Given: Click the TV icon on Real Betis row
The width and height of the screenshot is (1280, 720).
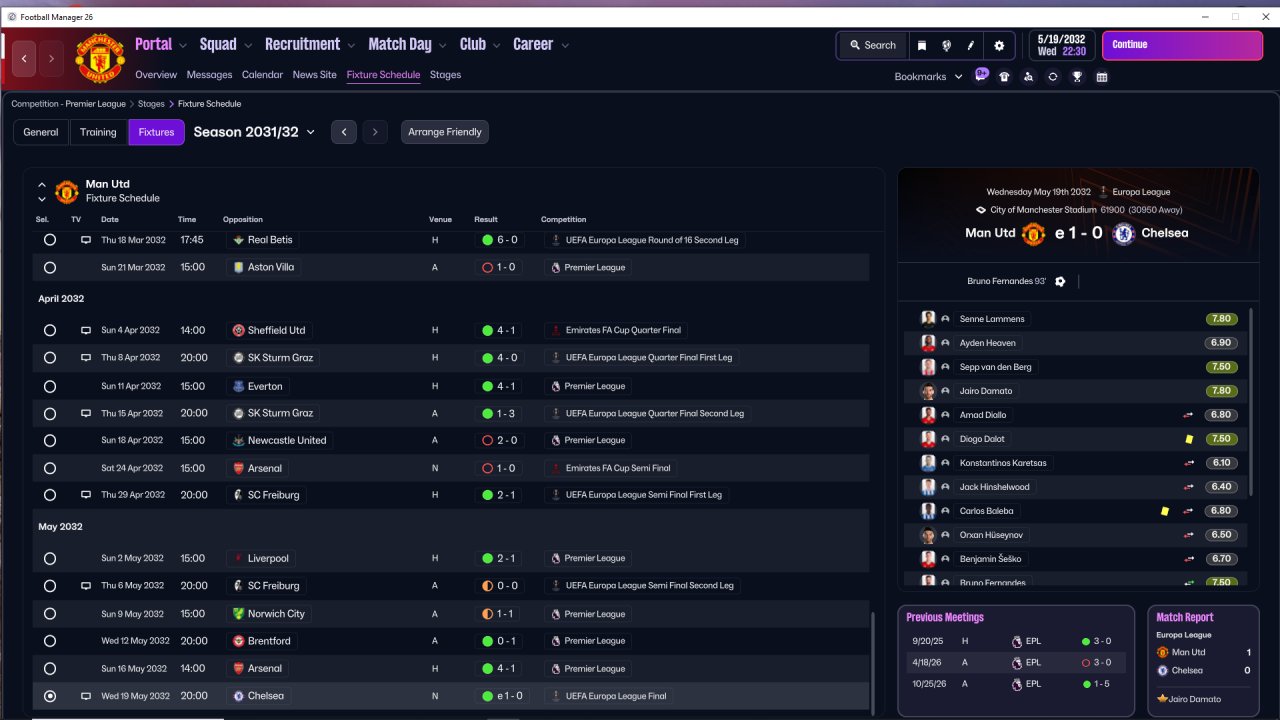Looking at the screenshot, I should pyautogui.click(x=86, y=240).
